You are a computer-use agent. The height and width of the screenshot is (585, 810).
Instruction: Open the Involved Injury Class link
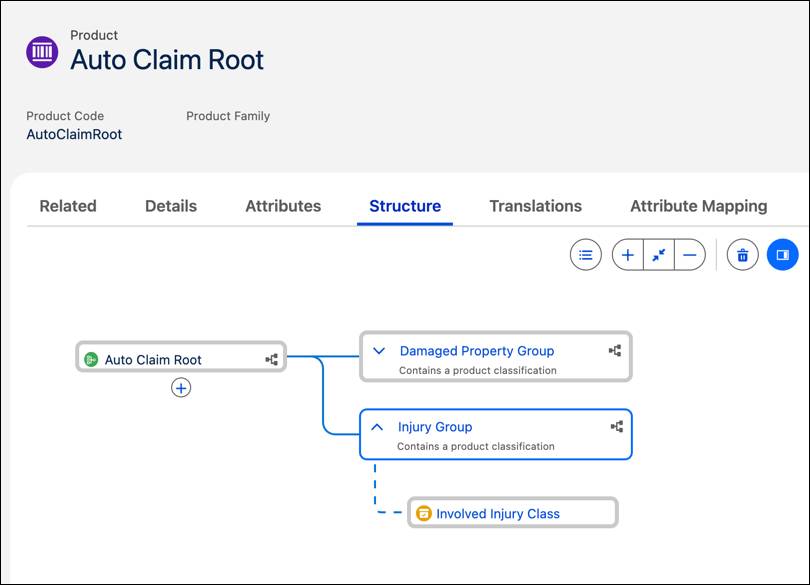(x=498, y=514)
